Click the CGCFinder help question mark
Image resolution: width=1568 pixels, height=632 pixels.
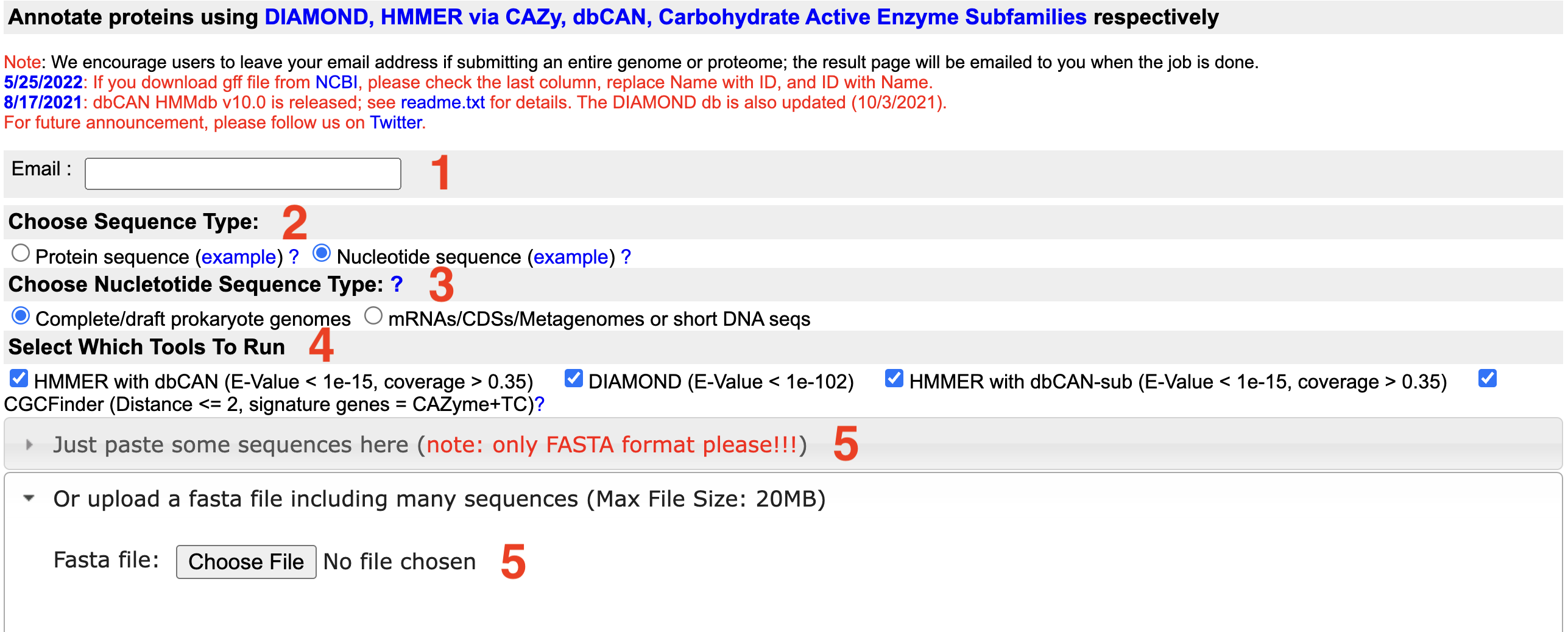pyautogui.click(x=539, y=404)
